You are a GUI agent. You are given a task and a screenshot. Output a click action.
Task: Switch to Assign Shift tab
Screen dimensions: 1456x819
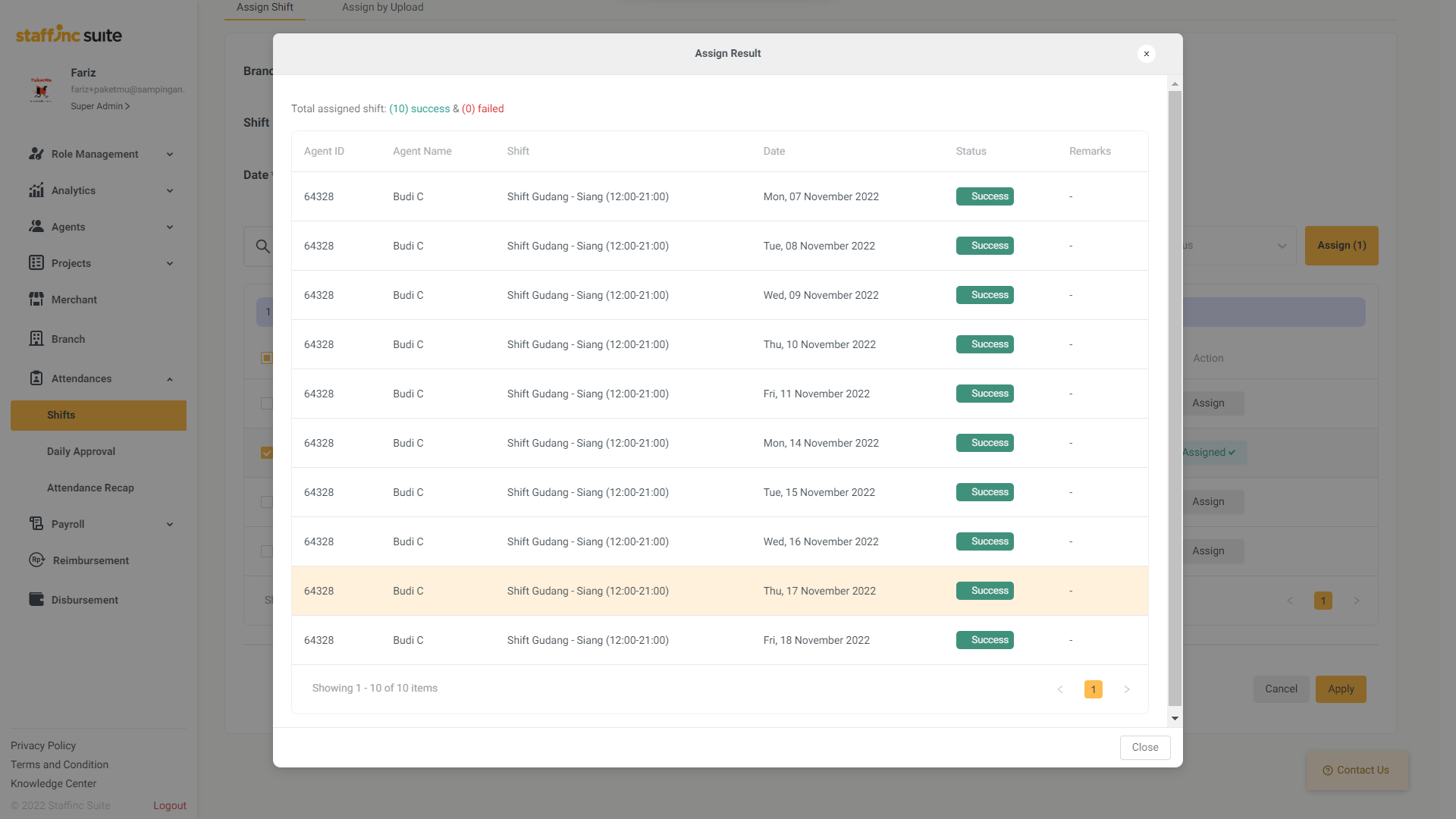pos(265,8)
